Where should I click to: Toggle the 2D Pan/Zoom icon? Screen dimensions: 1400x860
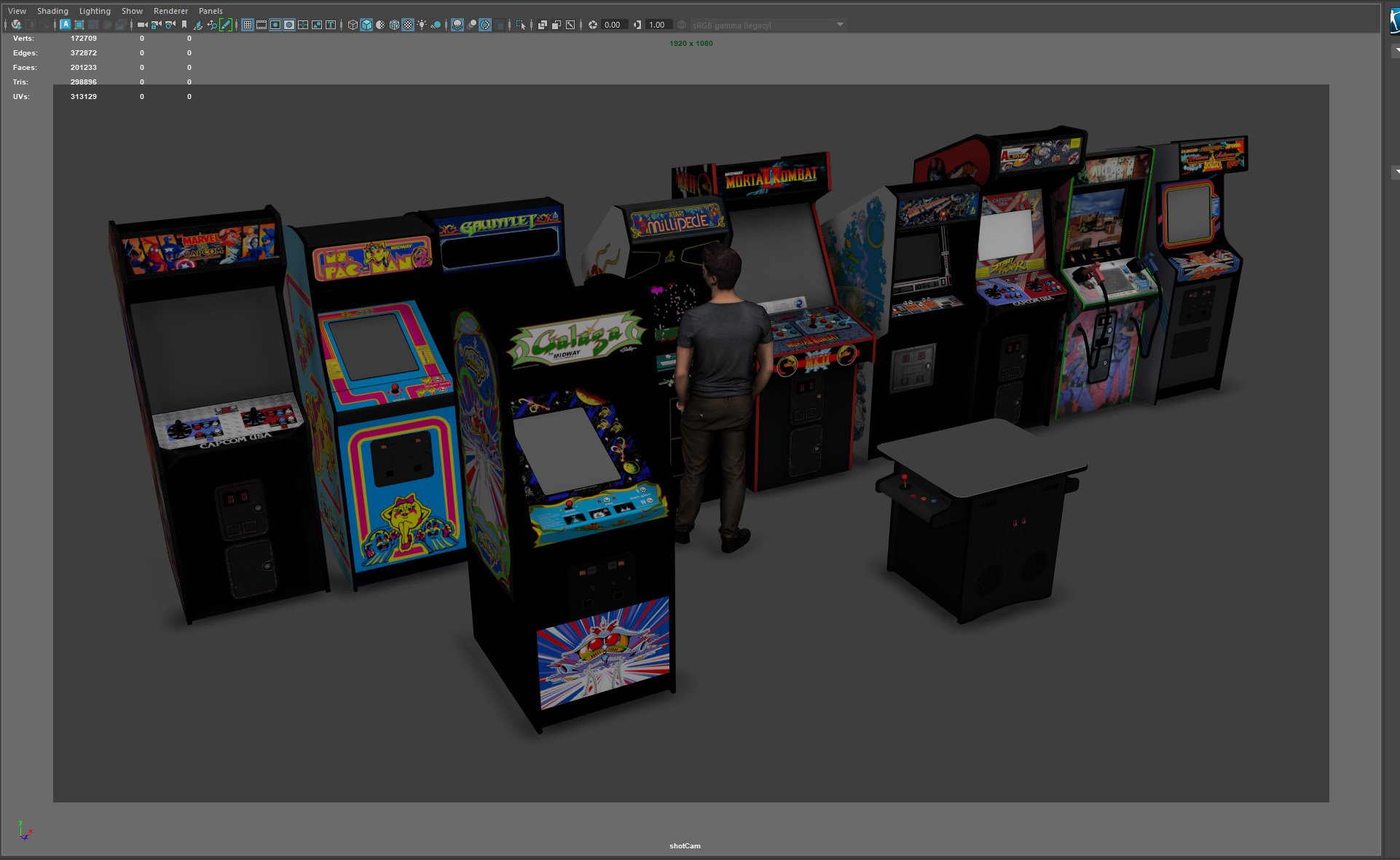click(x=212, y=25)
